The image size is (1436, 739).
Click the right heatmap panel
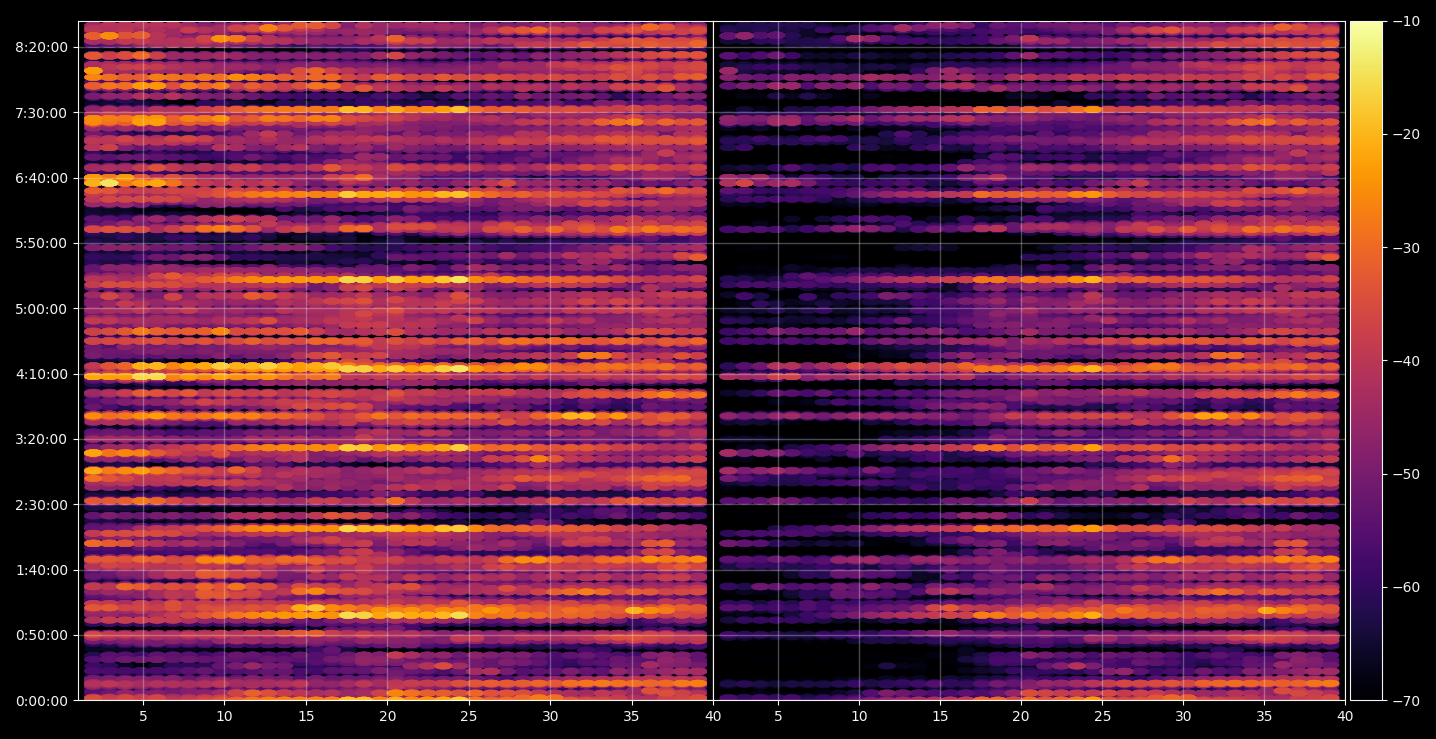click(x=1029, y=361)
